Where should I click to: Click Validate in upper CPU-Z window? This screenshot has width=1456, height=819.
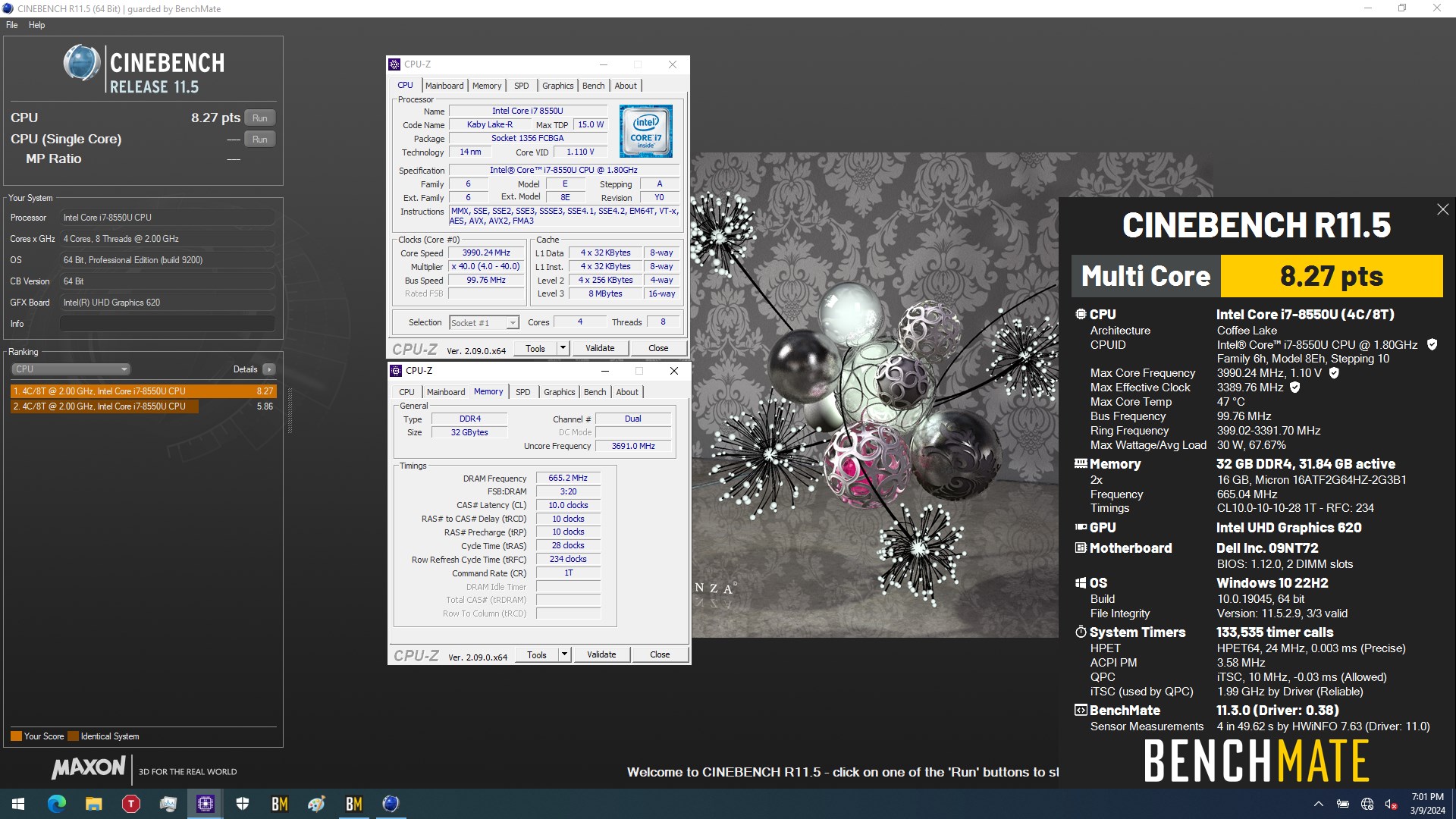click(600, 349)
